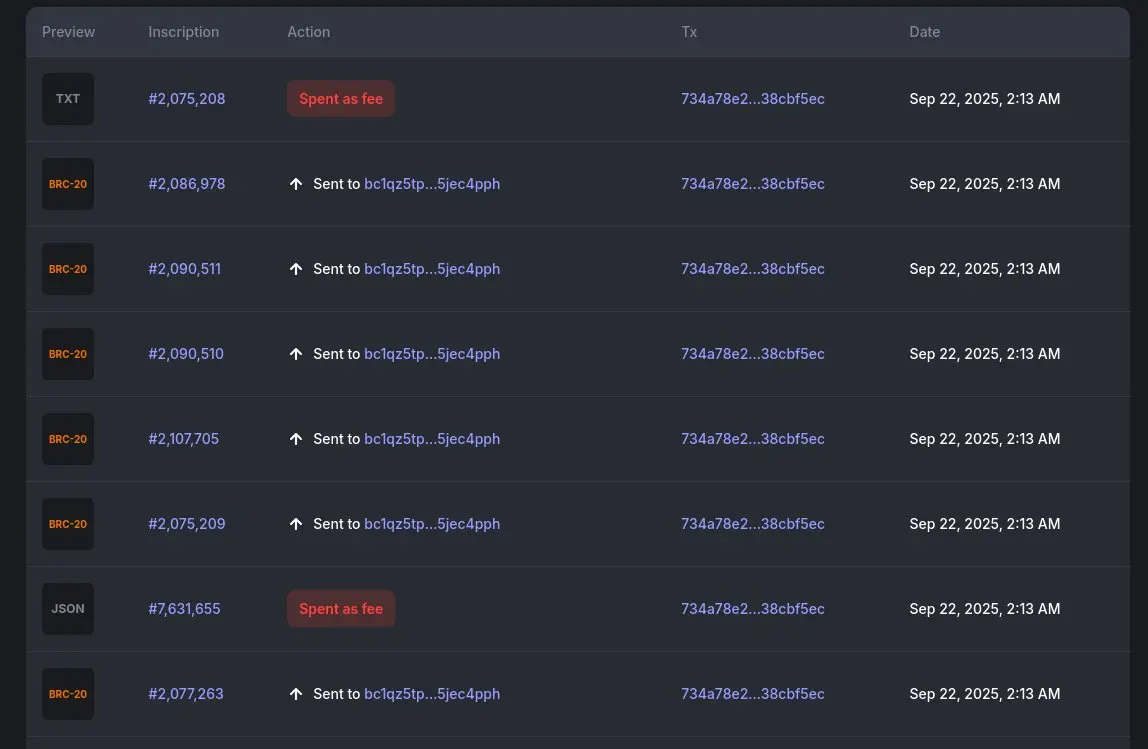Open BRC-20 preview icon for inscription #2,107,705
The image size is (1148, 749).
point(68,439)
